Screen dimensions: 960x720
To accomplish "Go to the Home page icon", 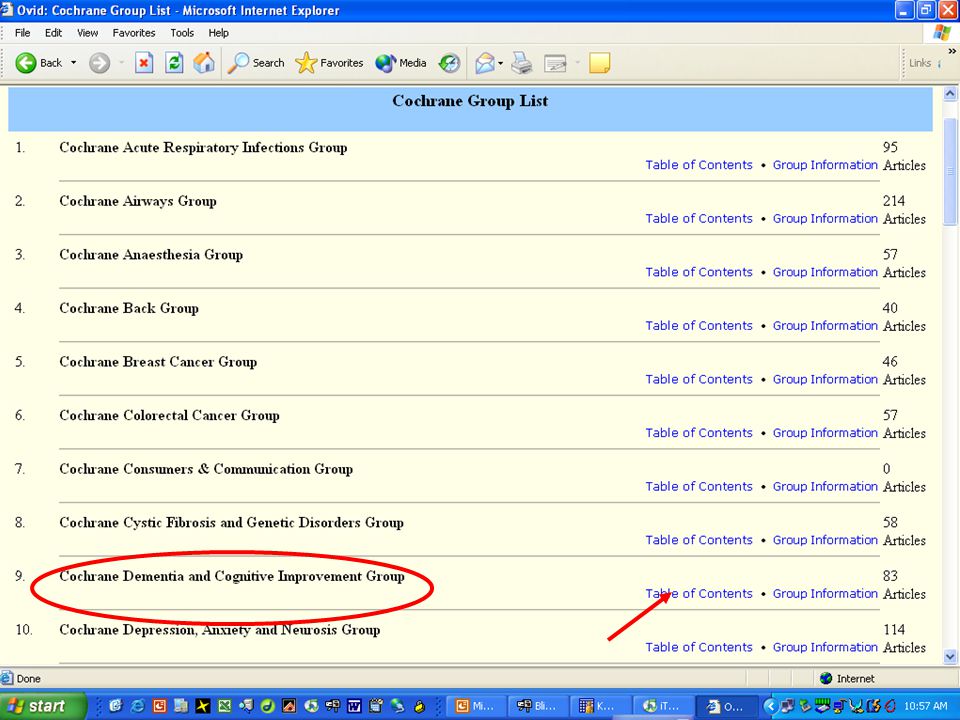I will [x=204, y=62].
